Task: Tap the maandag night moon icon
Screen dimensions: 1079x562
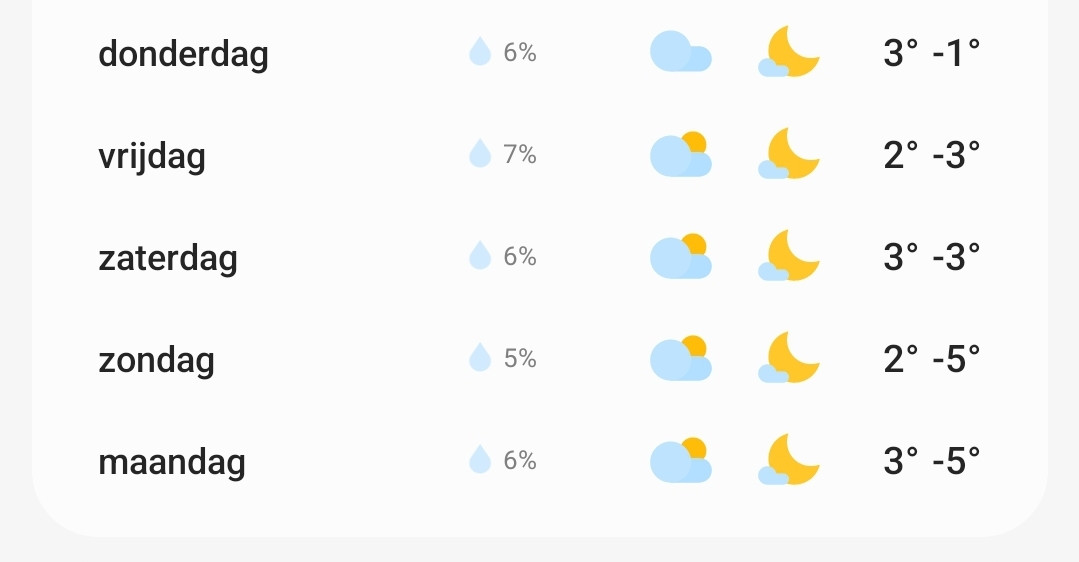Action: click(x=789, y=460)
